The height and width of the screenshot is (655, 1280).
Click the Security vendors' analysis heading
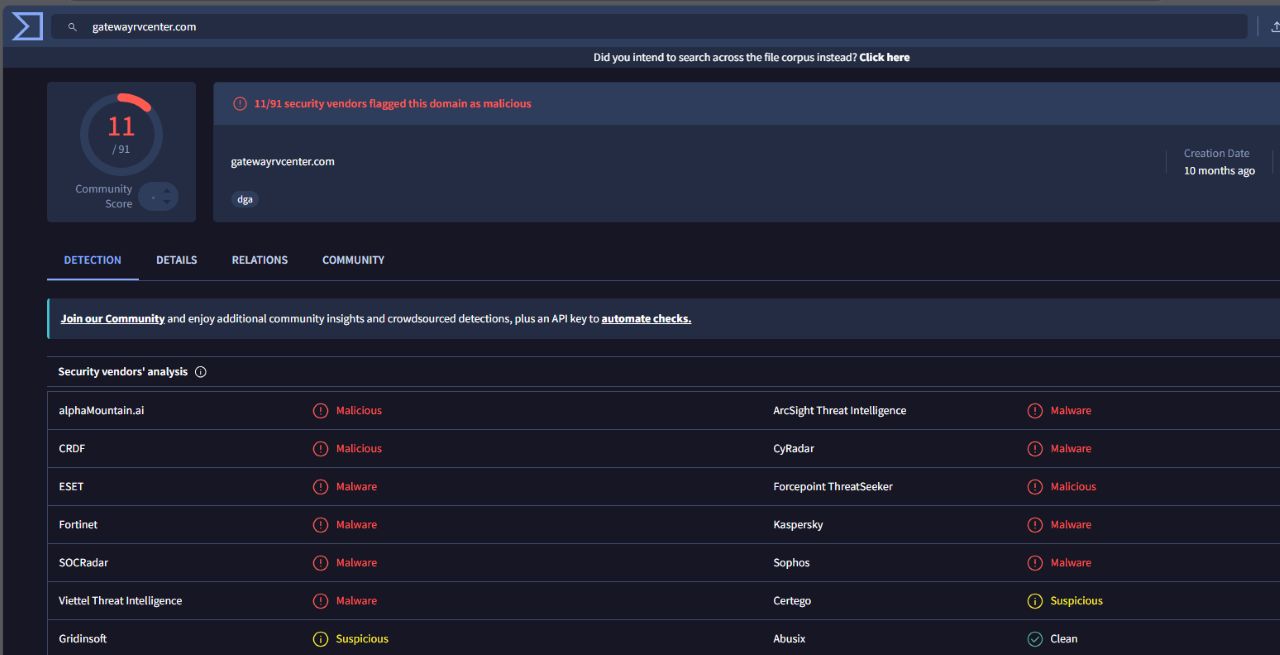[x=123, y=372]
